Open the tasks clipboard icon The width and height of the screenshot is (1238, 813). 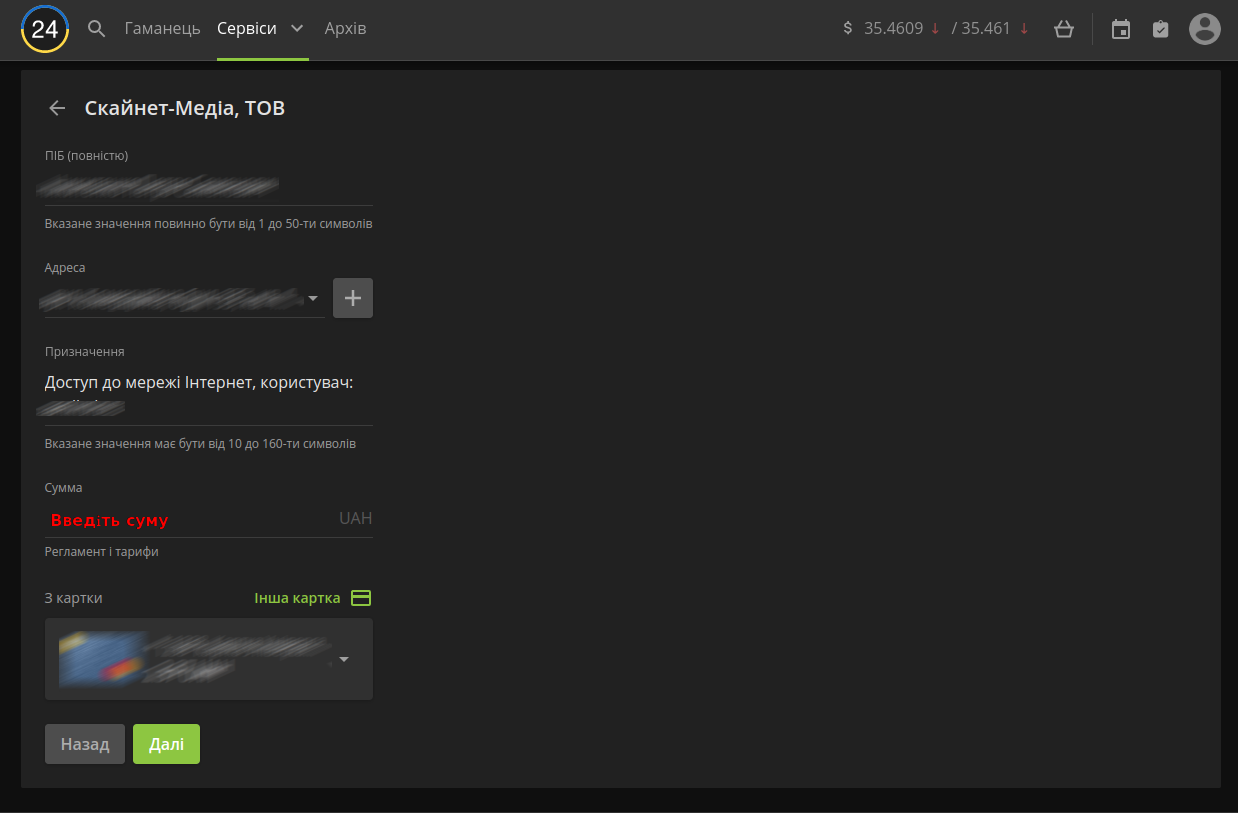1160,29
